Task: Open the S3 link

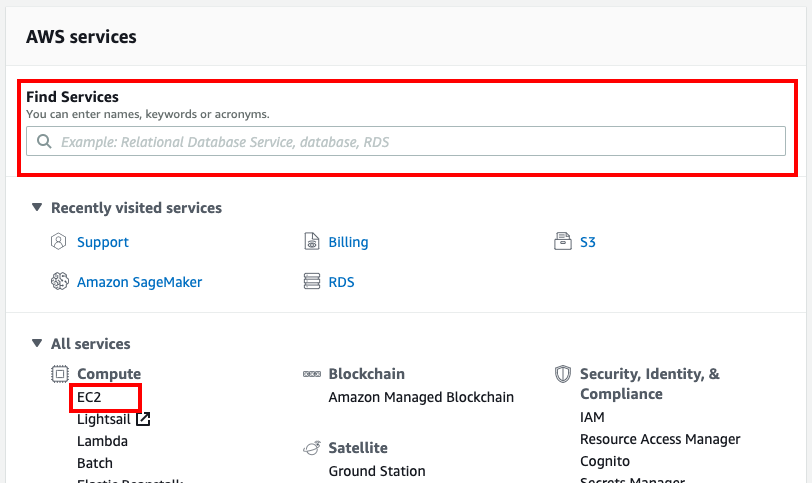Action: coord(588,242)
